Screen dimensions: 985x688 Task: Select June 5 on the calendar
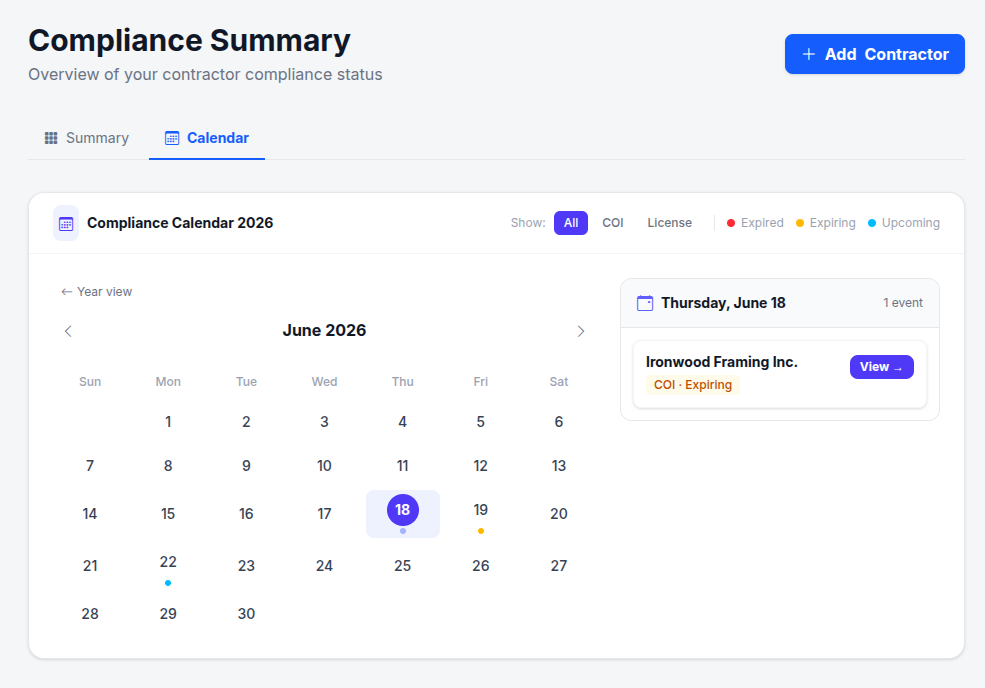481,422
